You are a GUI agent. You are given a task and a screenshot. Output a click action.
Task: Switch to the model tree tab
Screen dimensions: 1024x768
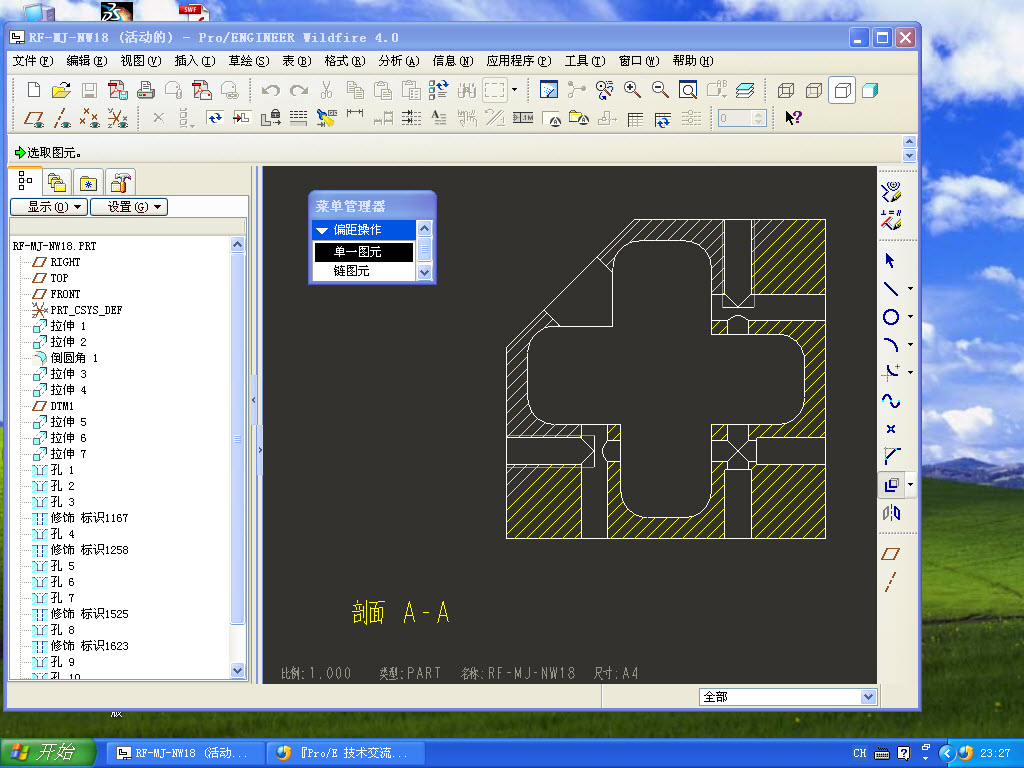pyautogui.click(x=25, y=182)
